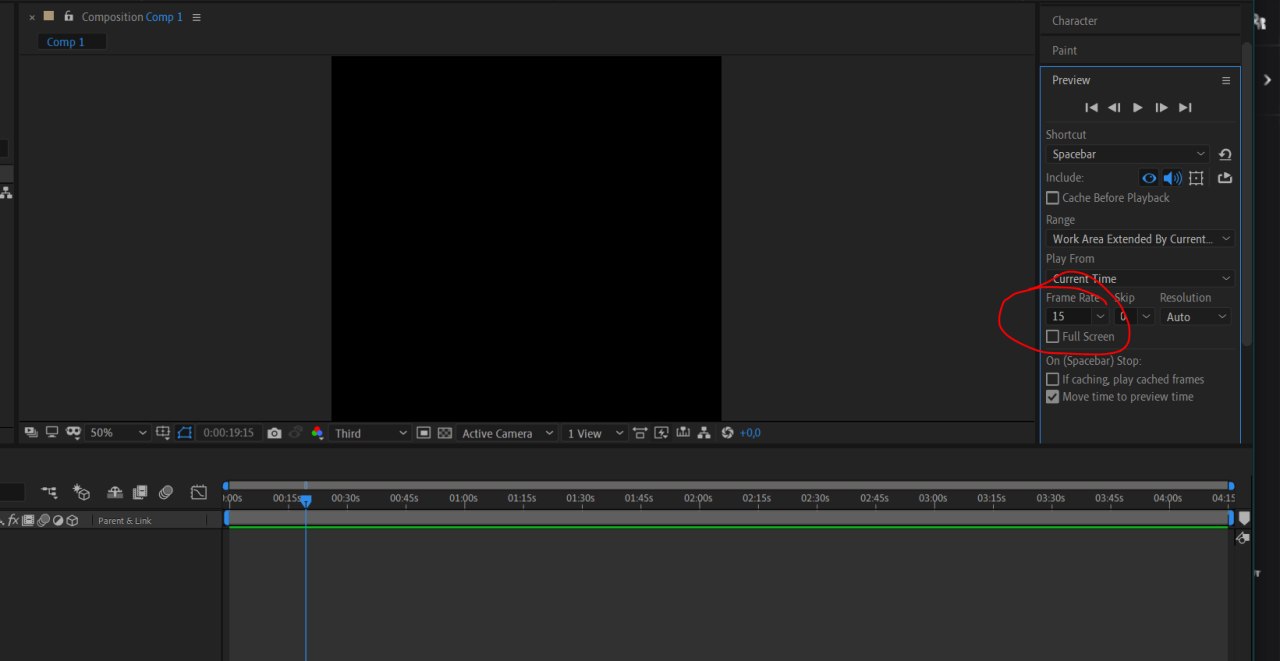Step back one frame in Preview
The height and width of the screenshot is (661, 1280).
(x=1114, y=108)
